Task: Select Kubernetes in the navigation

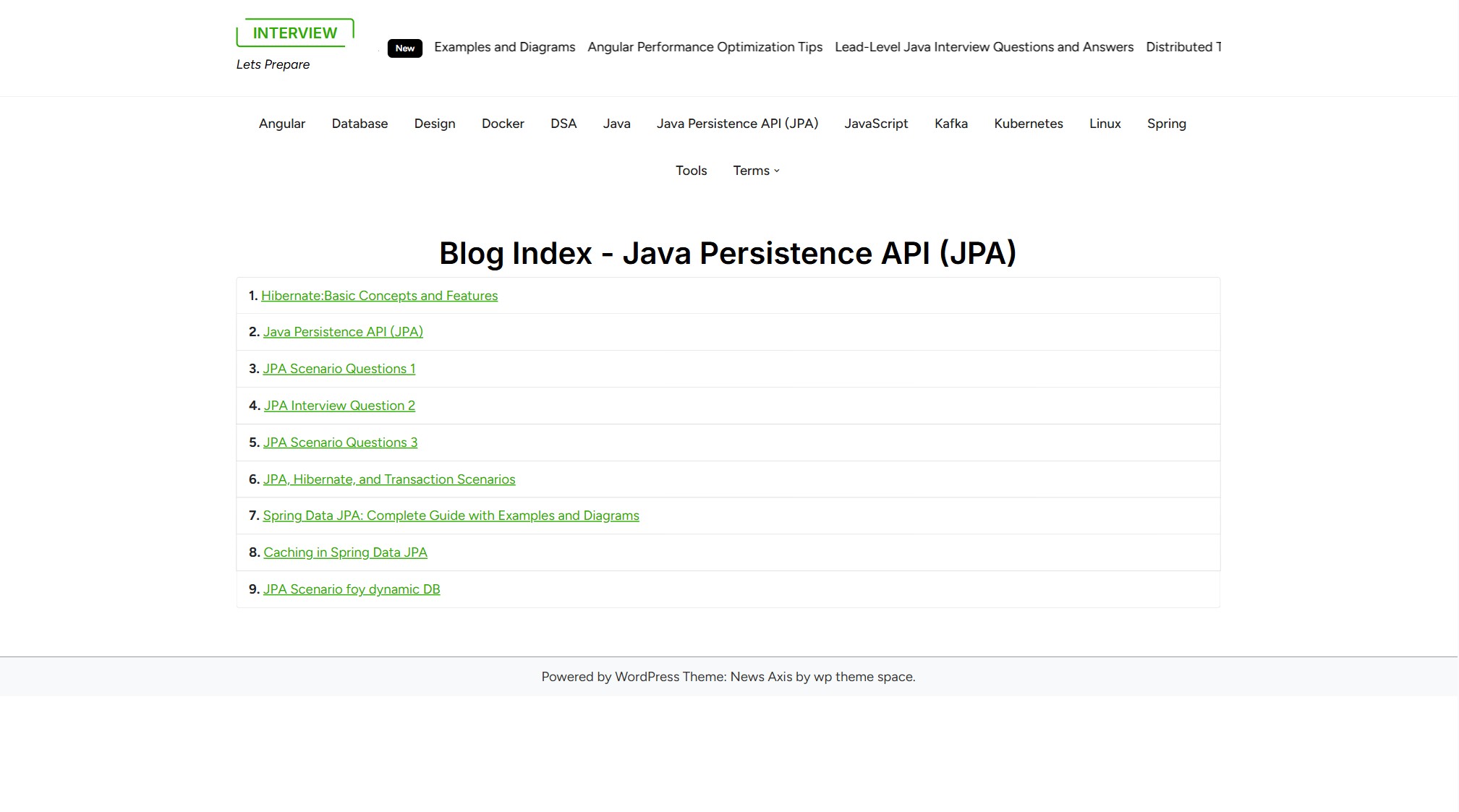Action: pos(1029,124)
